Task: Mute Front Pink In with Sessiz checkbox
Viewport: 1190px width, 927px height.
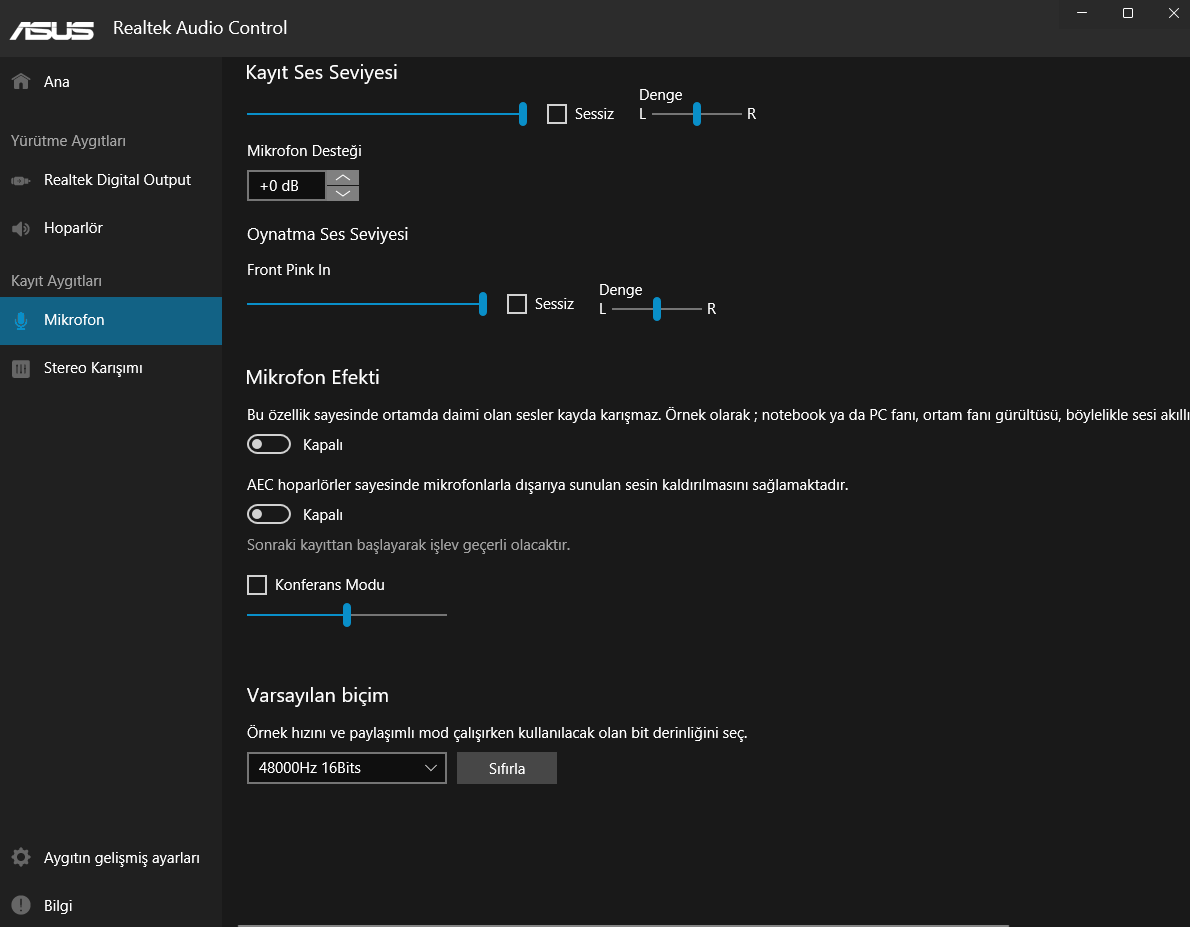Action: 517,304
